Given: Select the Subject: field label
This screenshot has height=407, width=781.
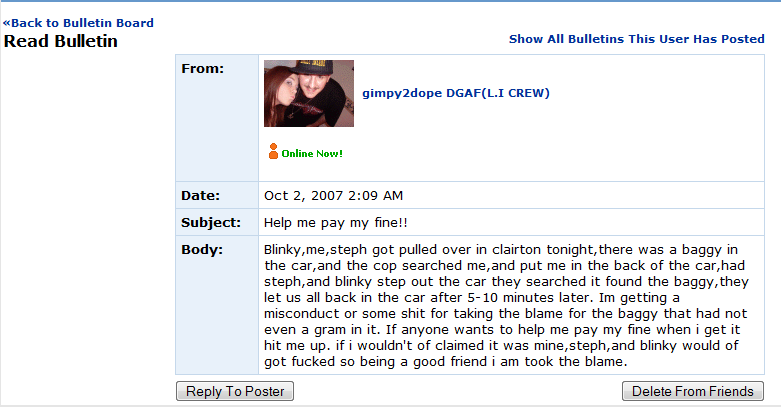Looking at the screenshot, I should tap(211, 222).
